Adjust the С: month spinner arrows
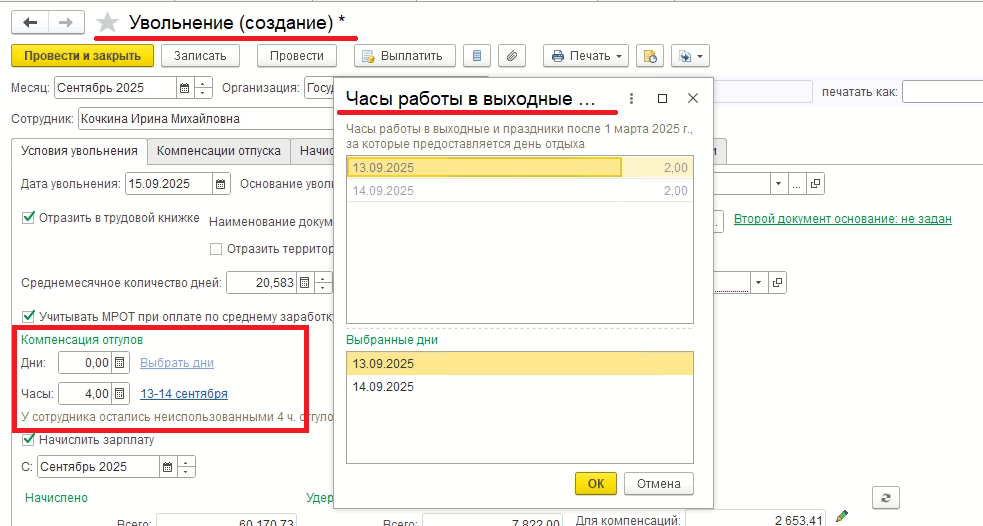 (x=186, y=466)
